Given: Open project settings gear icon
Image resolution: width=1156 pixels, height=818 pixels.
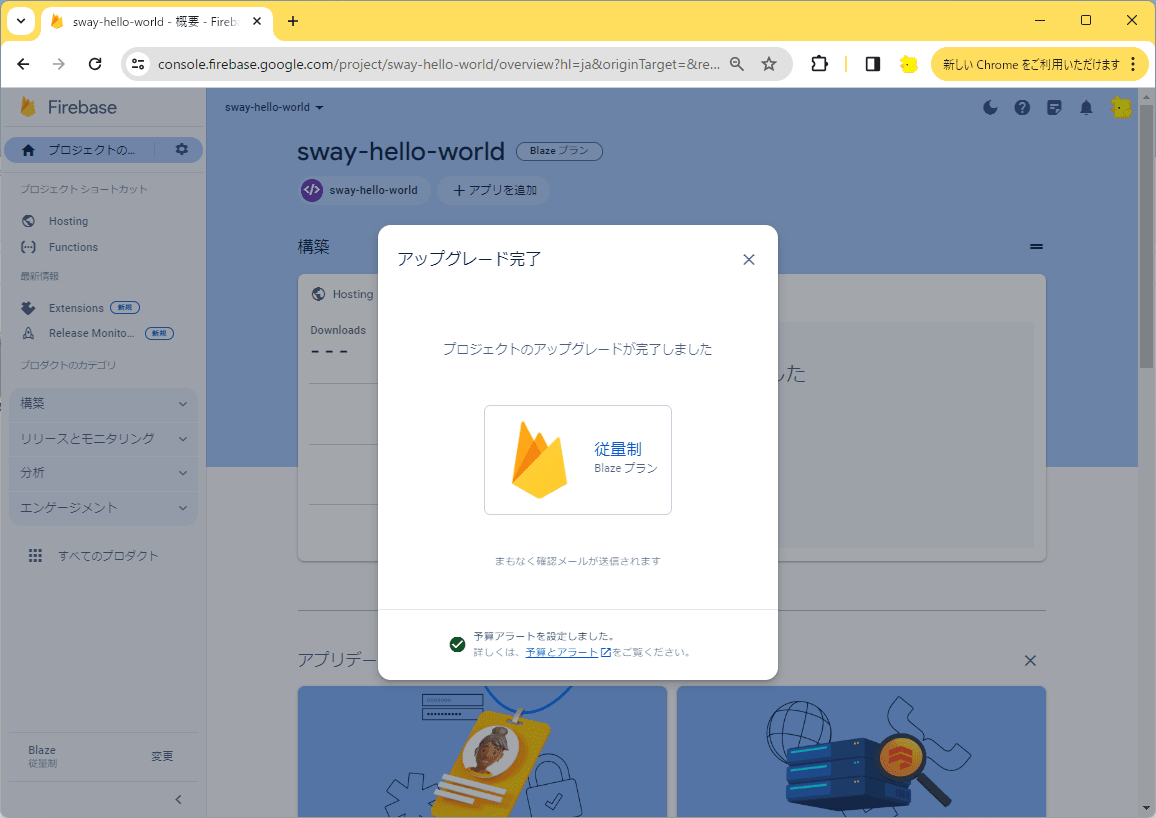Looking at the screenshot, I should tap(181, 150).
